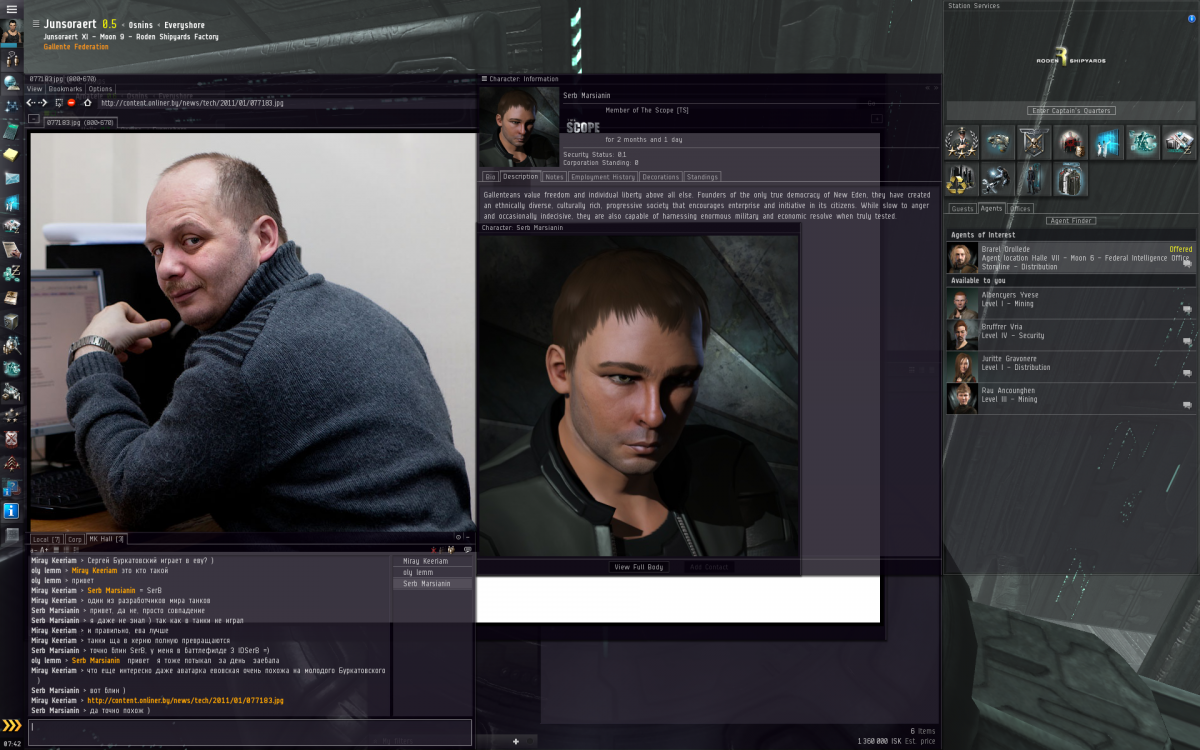Switch to Standings tab
Screen dimensions: 1200x750
click(702, 177)
